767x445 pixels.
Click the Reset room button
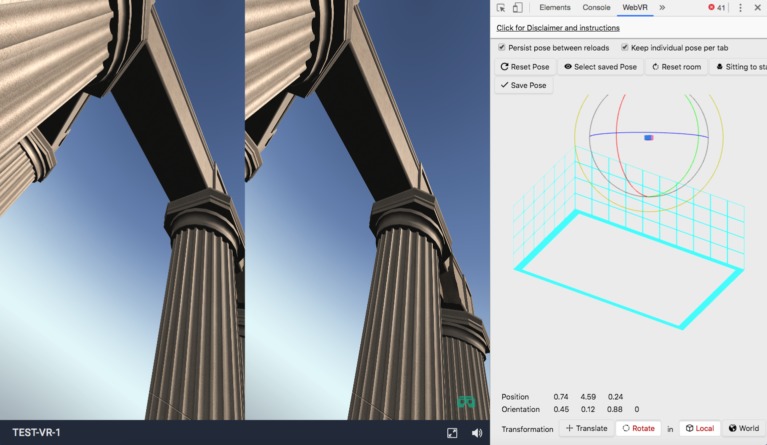(x=677, y=67)
